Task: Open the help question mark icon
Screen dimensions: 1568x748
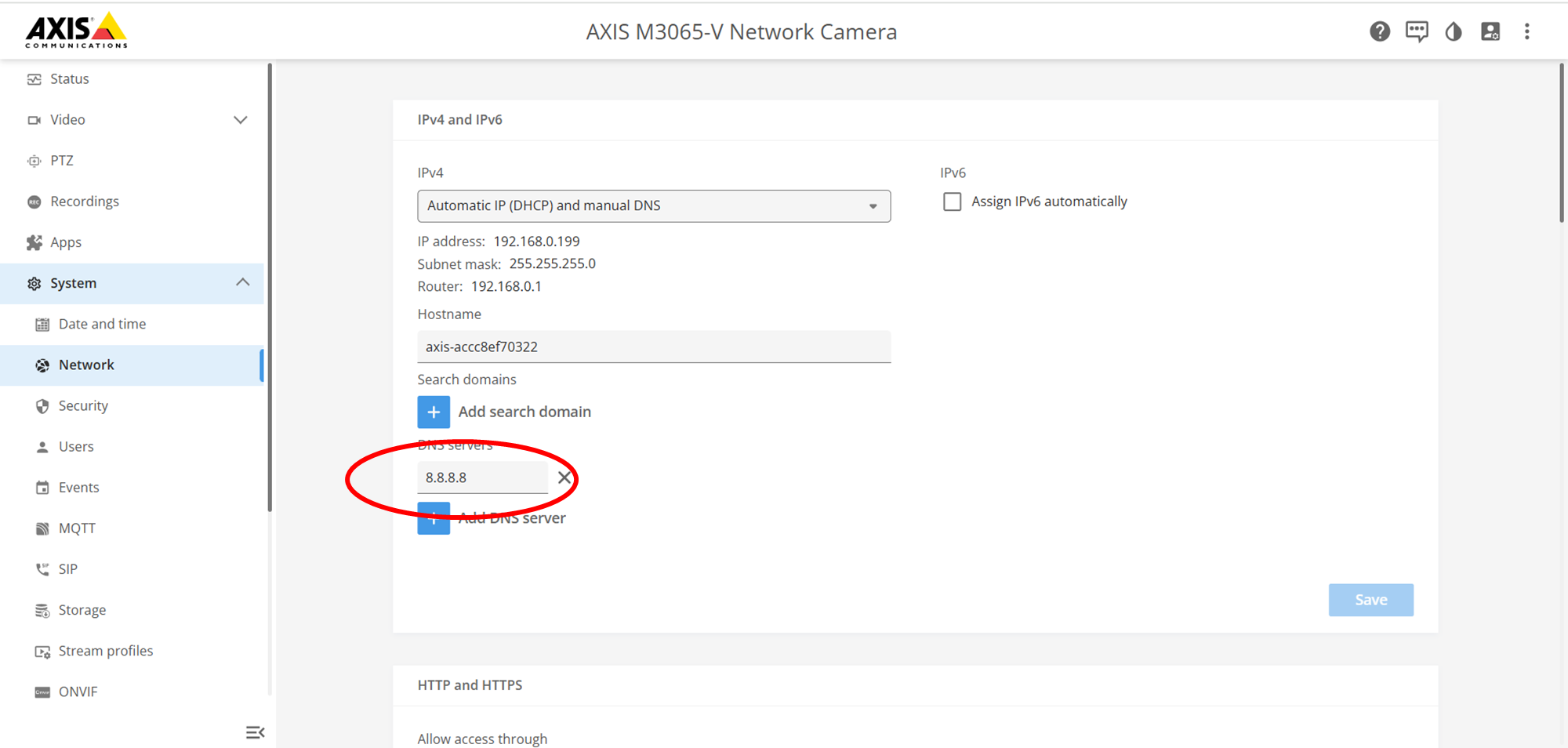Action: click(x=1380, y=31)
